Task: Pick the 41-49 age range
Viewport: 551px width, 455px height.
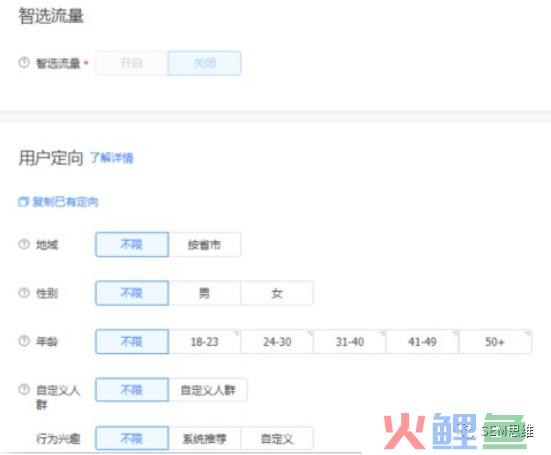Action: click(422, 342)
